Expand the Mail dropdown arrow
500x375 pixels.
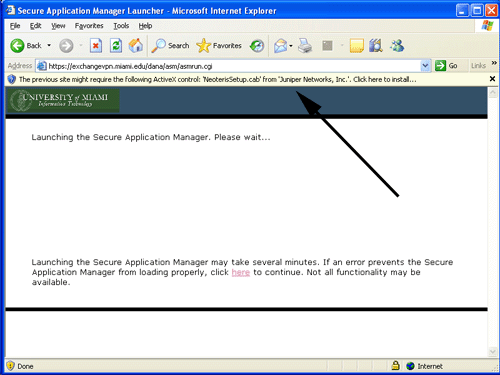click(291, 46)
